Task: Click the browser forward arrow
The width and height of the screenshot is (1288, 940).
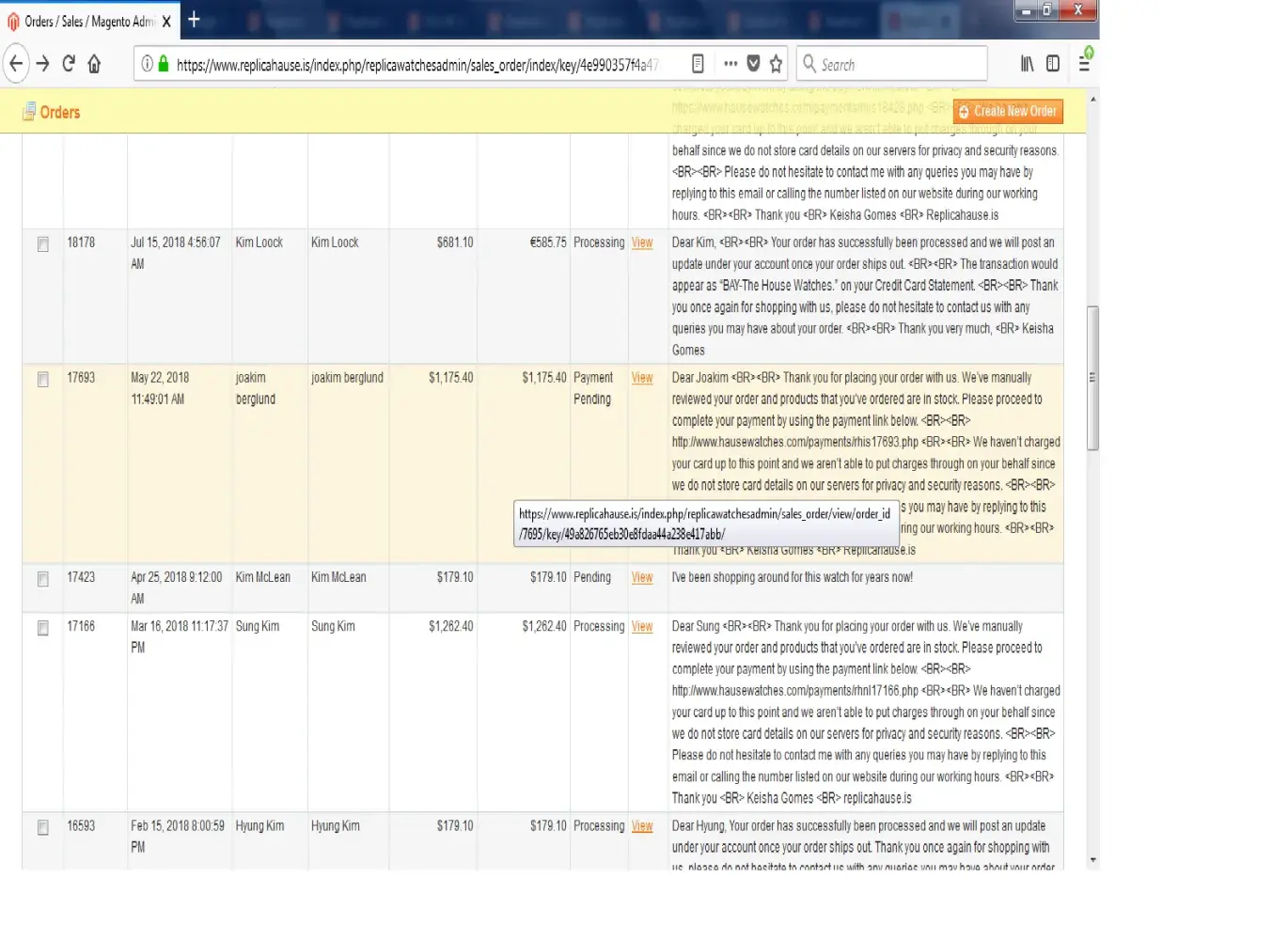Action: [43, 64]
